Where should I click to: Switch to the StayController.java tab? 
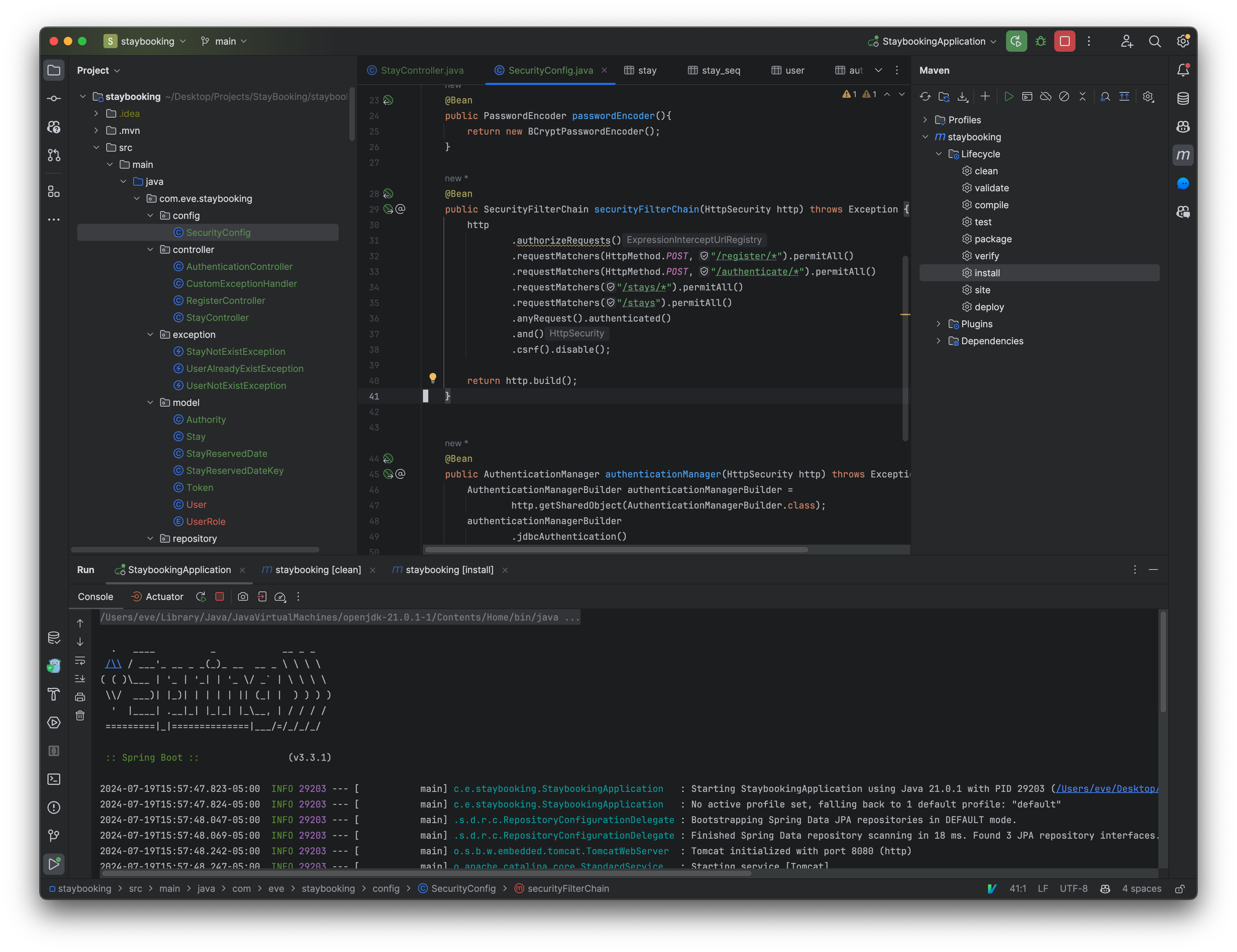422,70
